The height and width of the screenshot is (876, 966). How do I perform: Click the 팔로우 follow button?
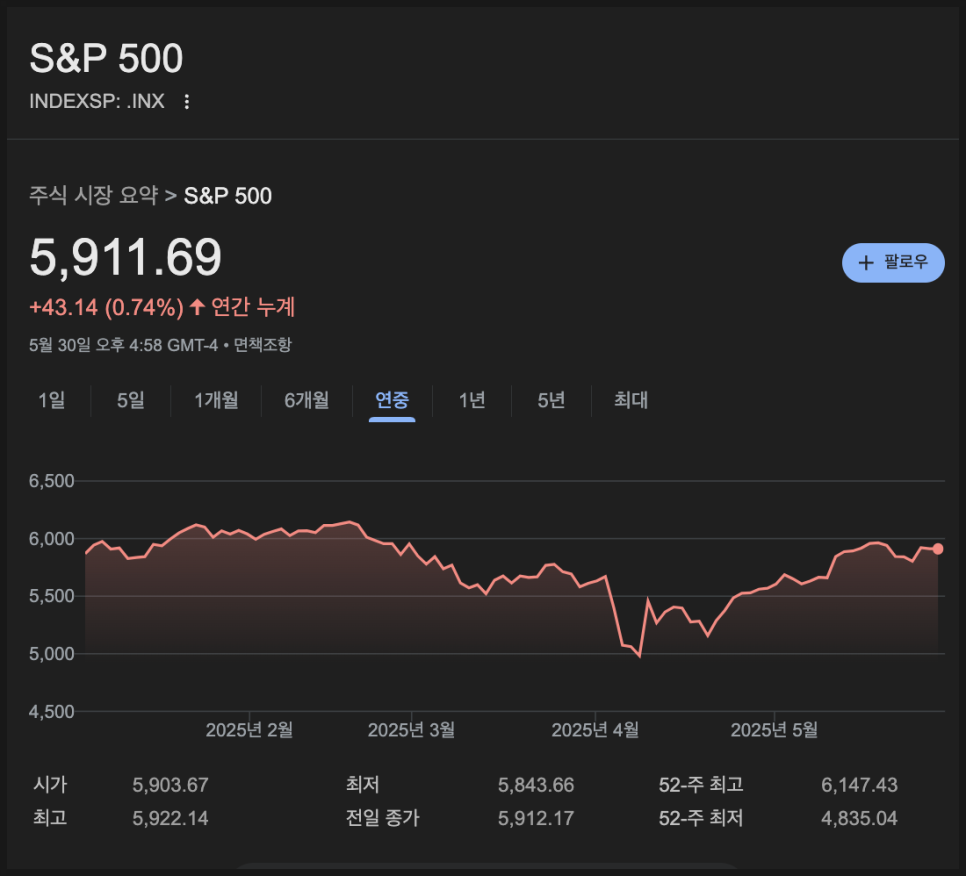point(893,262)
